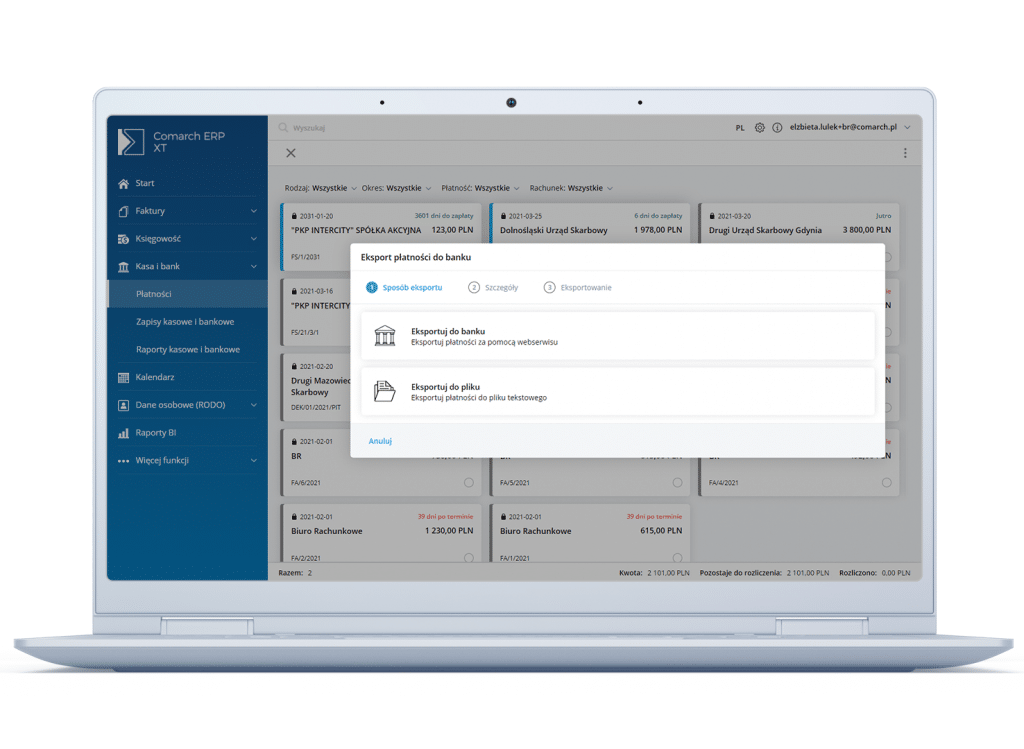Open settings via the gear icon
The width and height of the screenshot is (1024, 749).
[760, 128]
